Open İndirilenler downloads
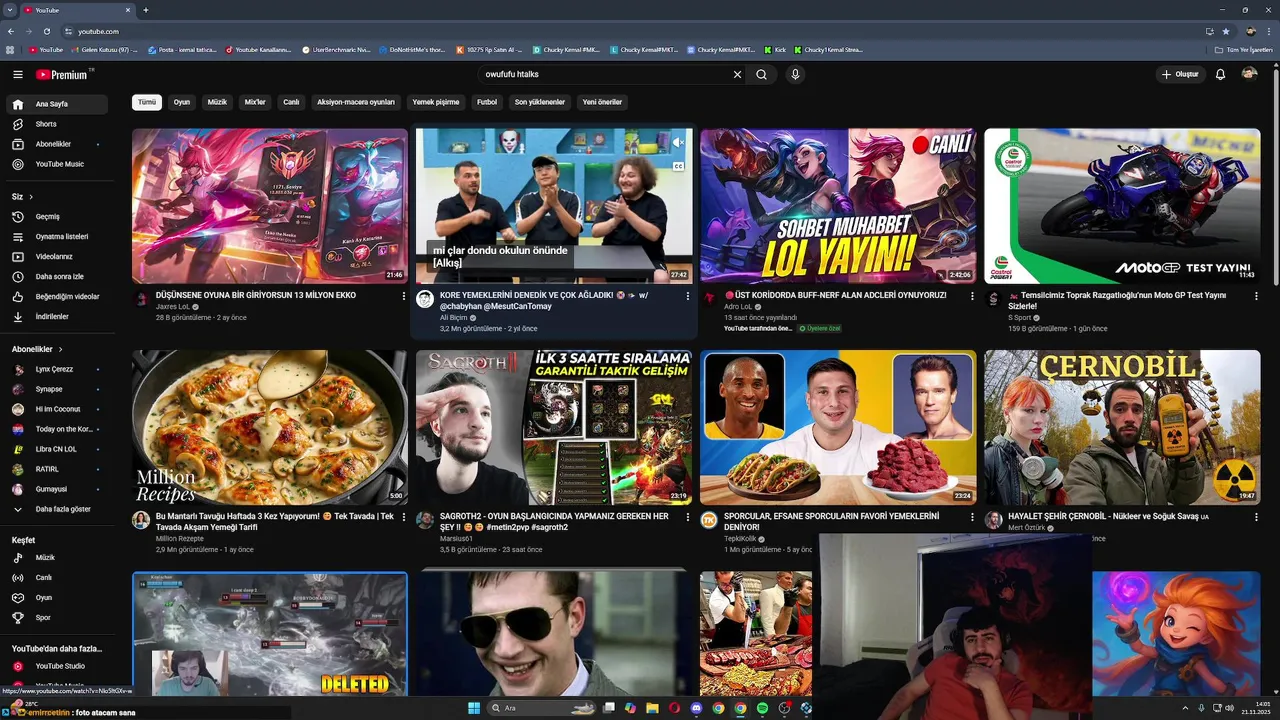Viewport: 1280px width, 720px height. (57, 317)
